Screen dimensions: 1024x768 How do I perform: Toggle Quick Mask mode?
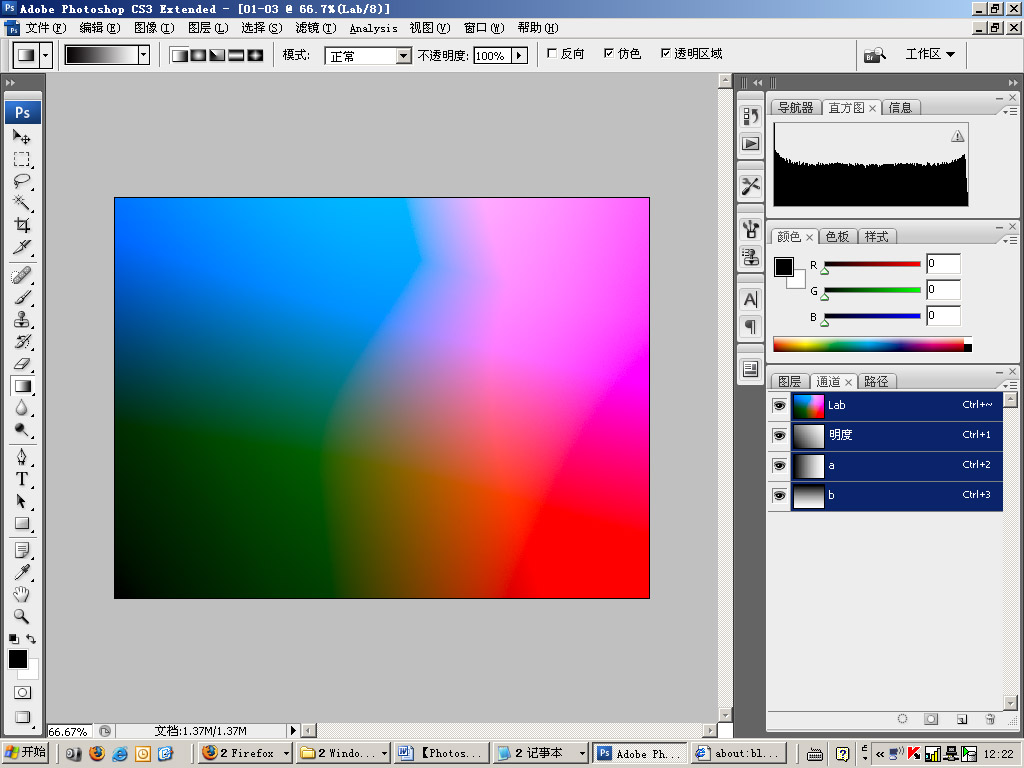click(x=22, y=692)
